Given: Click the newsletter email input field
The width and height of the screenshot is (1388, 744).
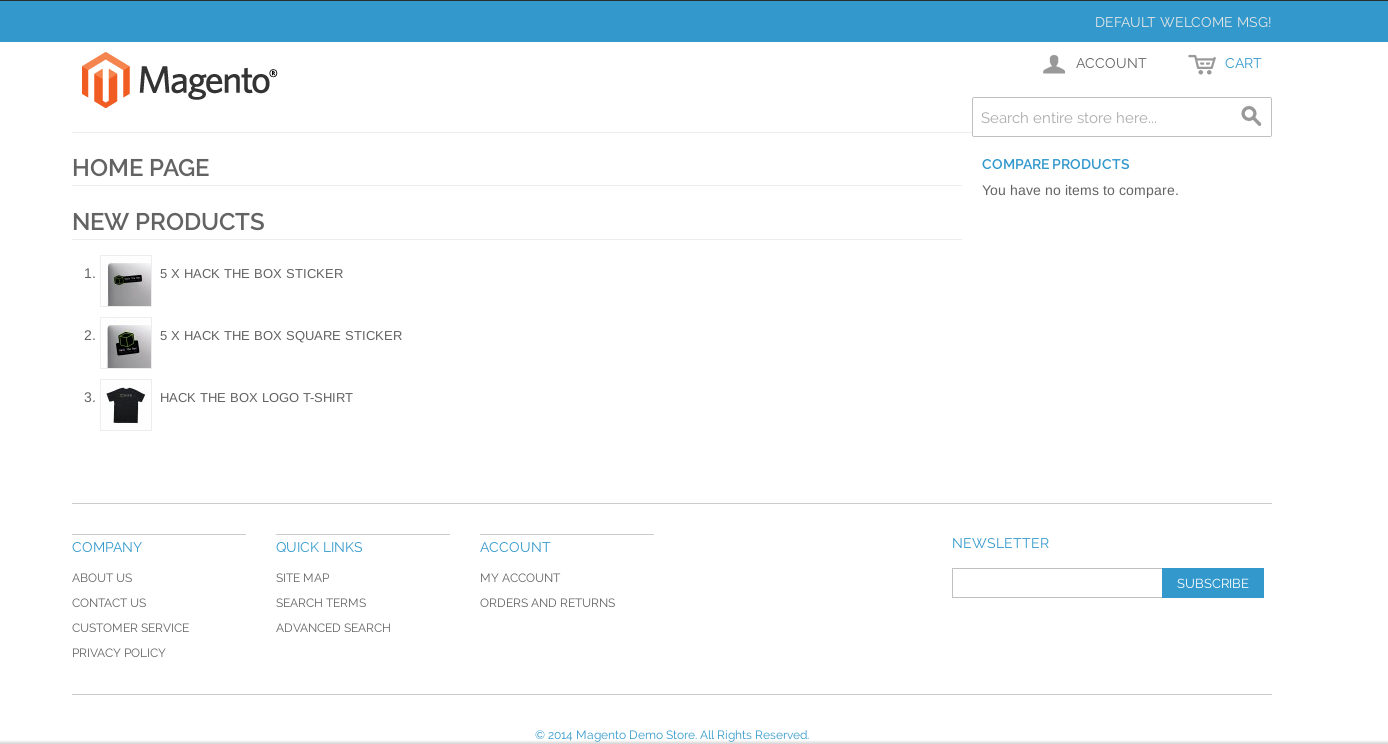Looking at the screenshot, I should coord(1056,583).
